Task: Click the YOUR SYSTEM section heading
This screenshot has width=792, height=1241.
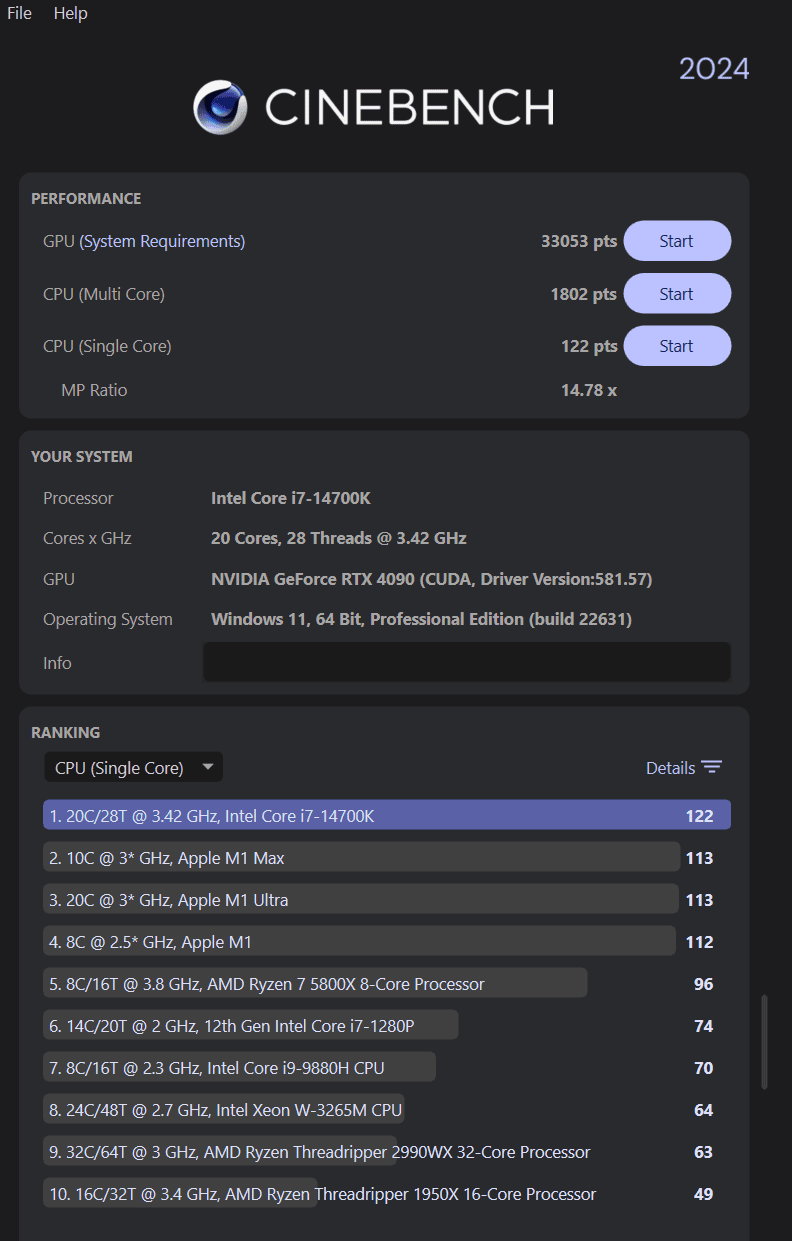Action: [82, 456]
